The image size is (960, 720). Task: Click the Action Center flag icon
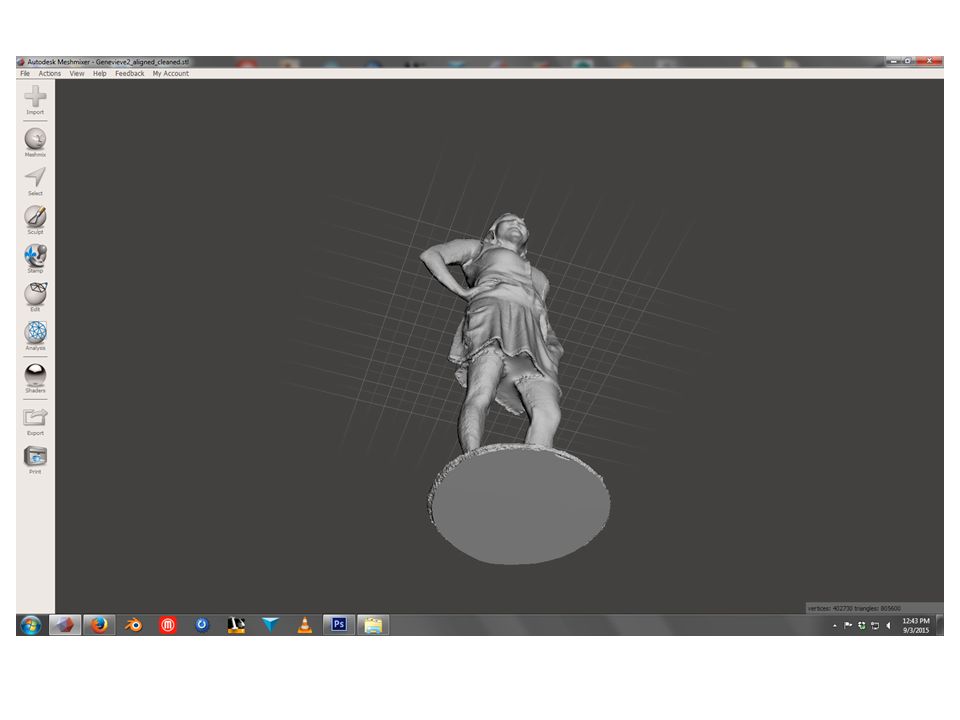(x=848, y=626)
